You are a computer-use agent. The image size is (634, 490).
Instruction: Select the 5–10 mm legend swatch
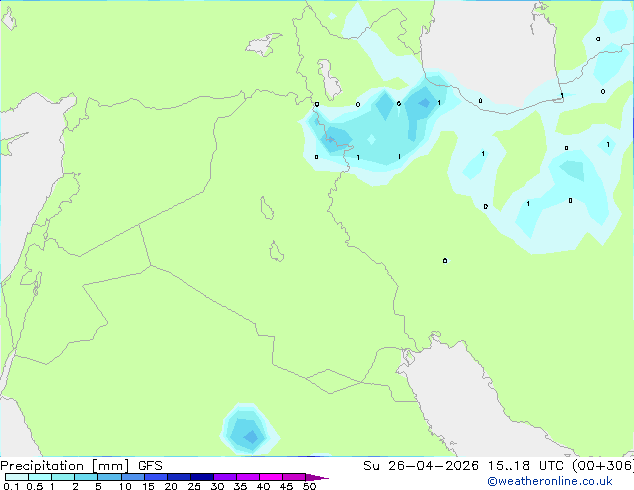tap(109, 477)
